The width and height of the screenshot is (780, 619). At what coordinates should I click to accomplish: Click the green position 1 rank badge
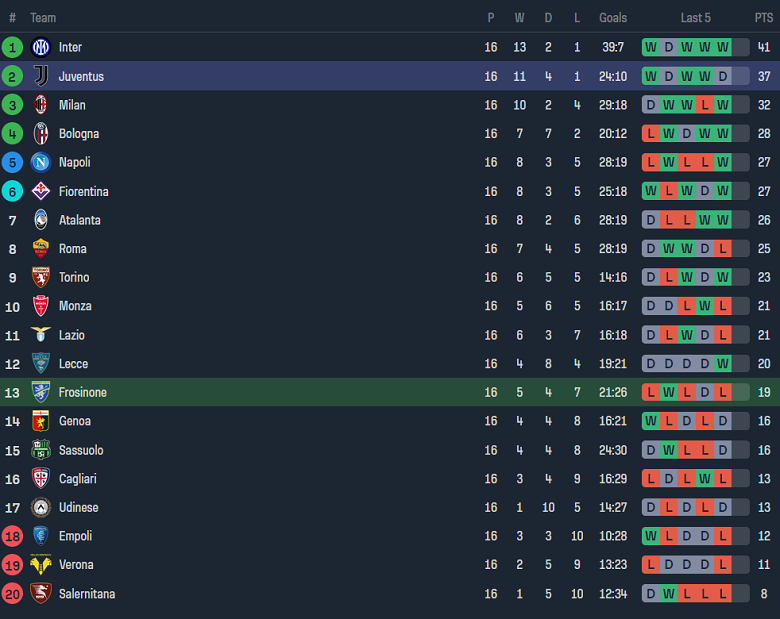point(12,47)
